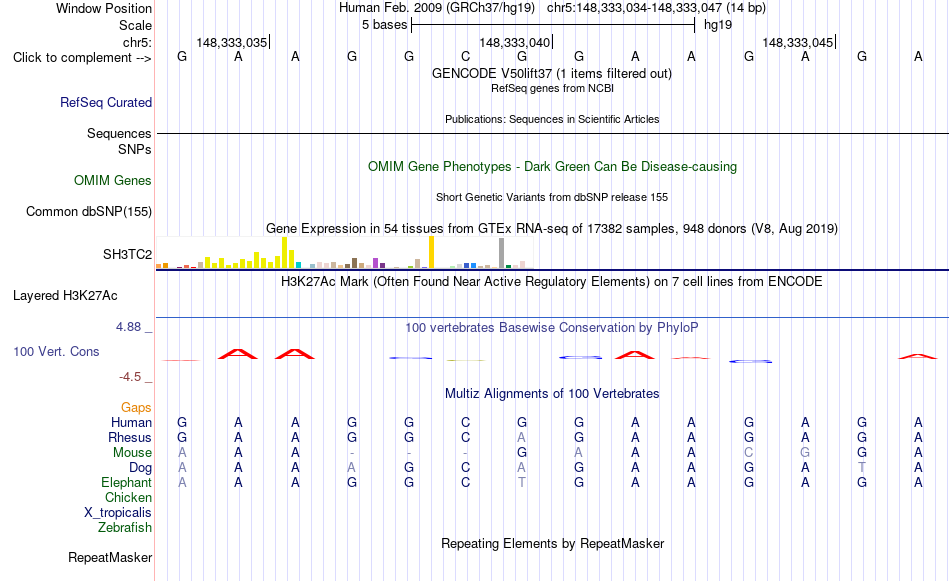950x581 pixels.
Task: Click the '5 bases' scale text
Action: [x=384, y=25]
